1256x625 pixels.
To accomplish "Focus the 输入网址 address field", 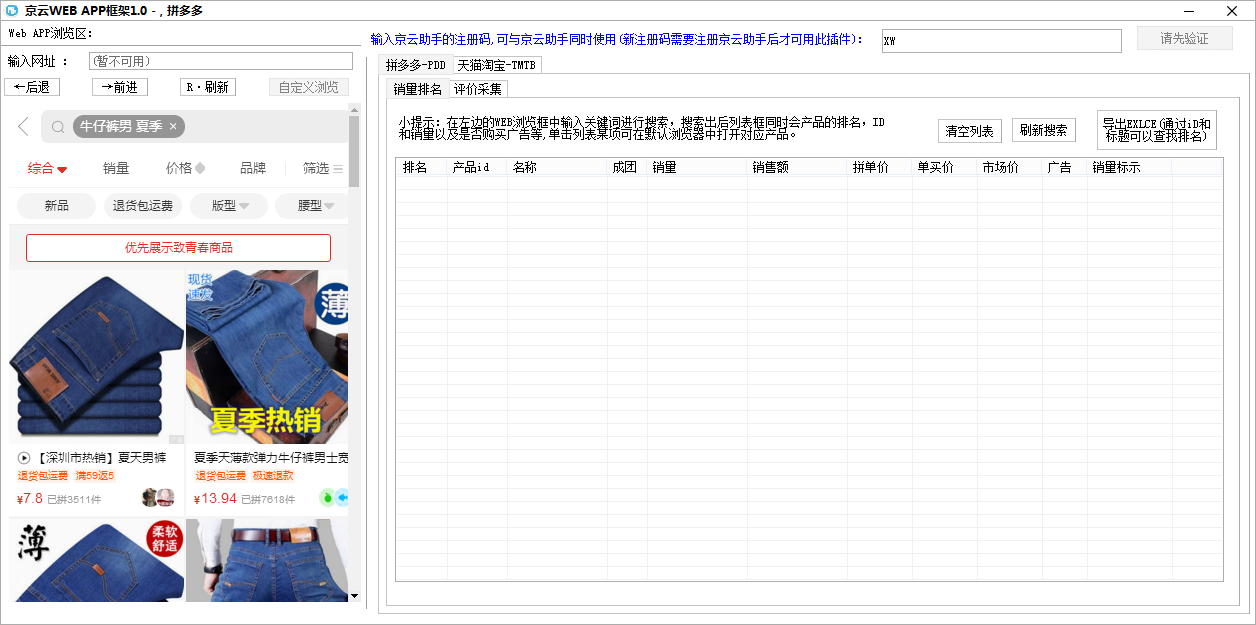I will pyautogui.click(x=221, y=61).
